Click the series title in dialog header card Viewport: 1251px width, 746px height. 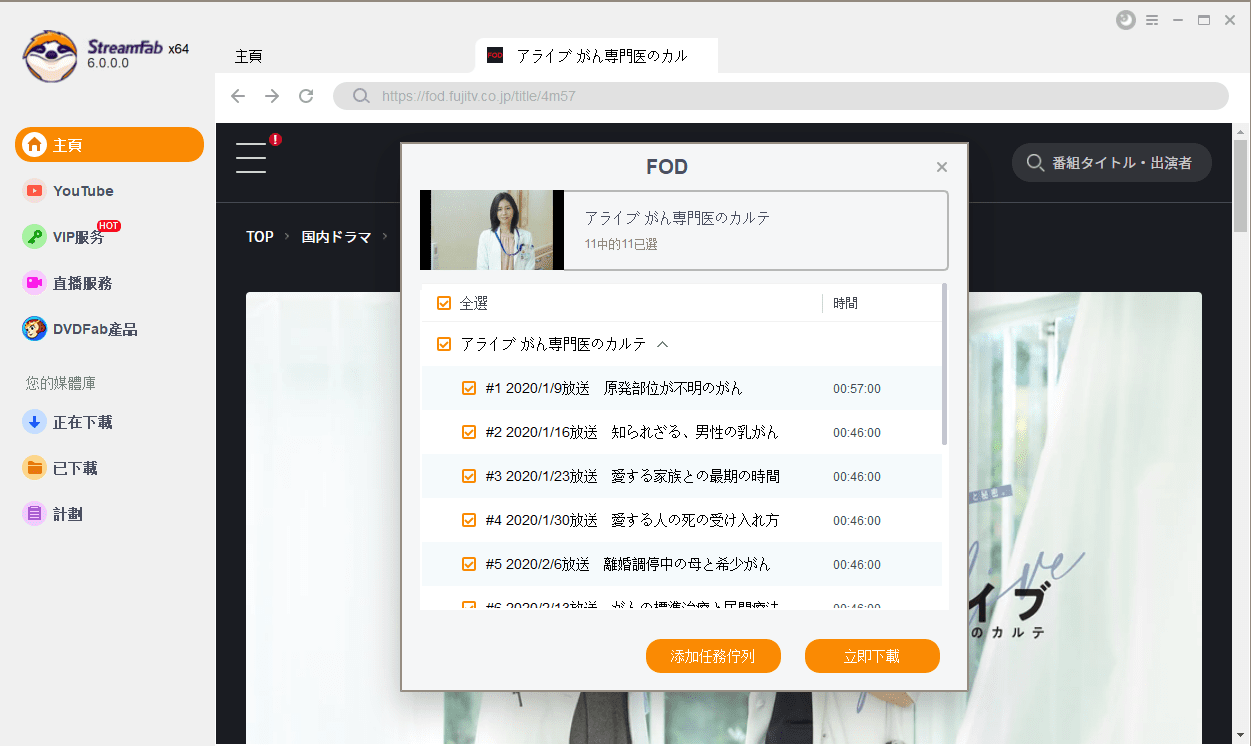pyautogui.click(x=677, y=218)
